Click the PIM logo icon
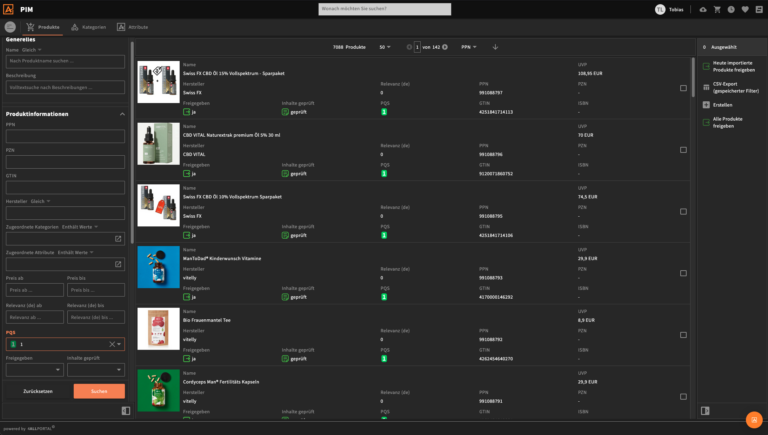This screenshot has height=435, width=768. [x=8, y=9]
